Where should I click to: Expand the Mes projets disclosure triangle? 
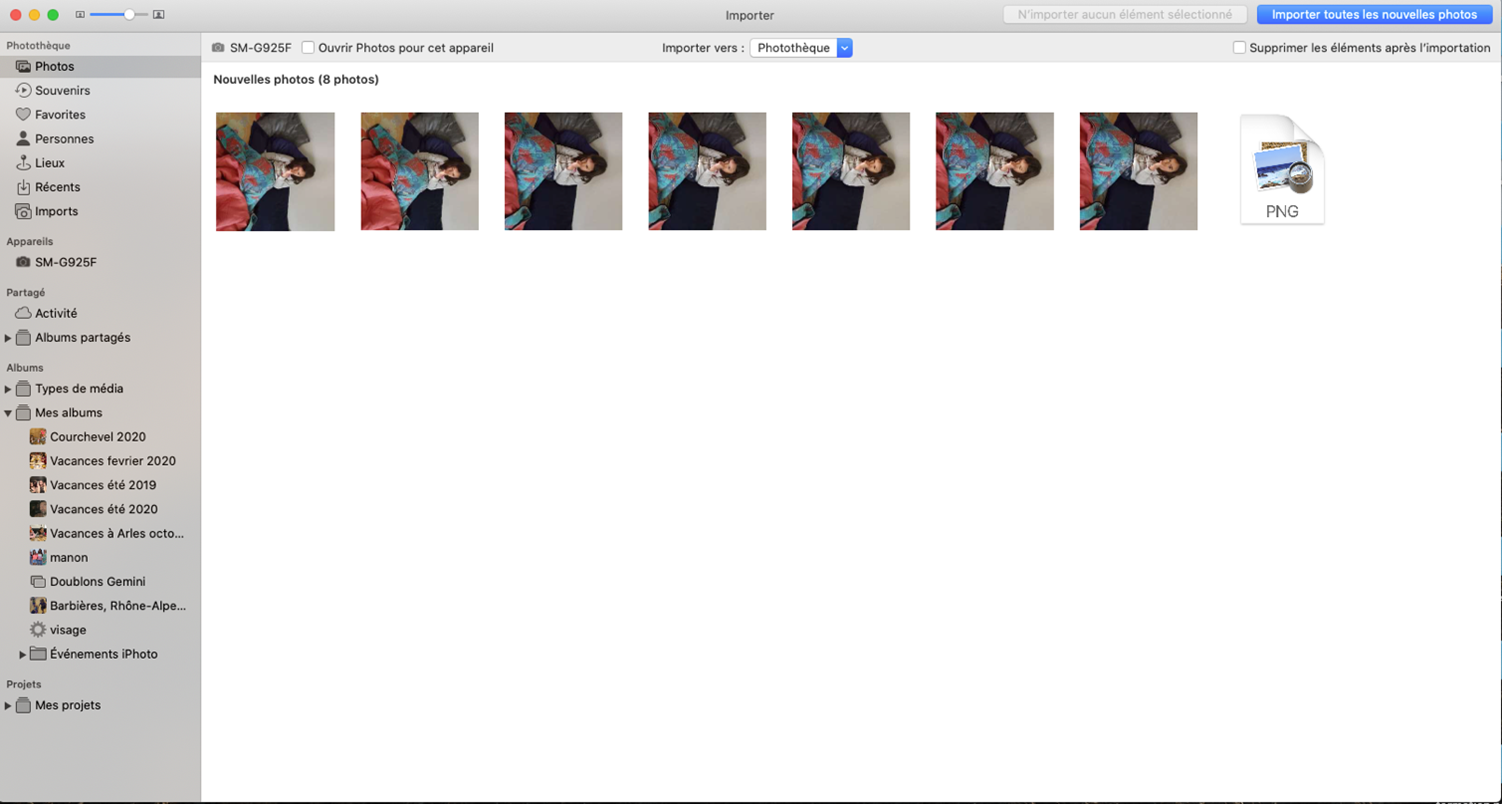8,705
